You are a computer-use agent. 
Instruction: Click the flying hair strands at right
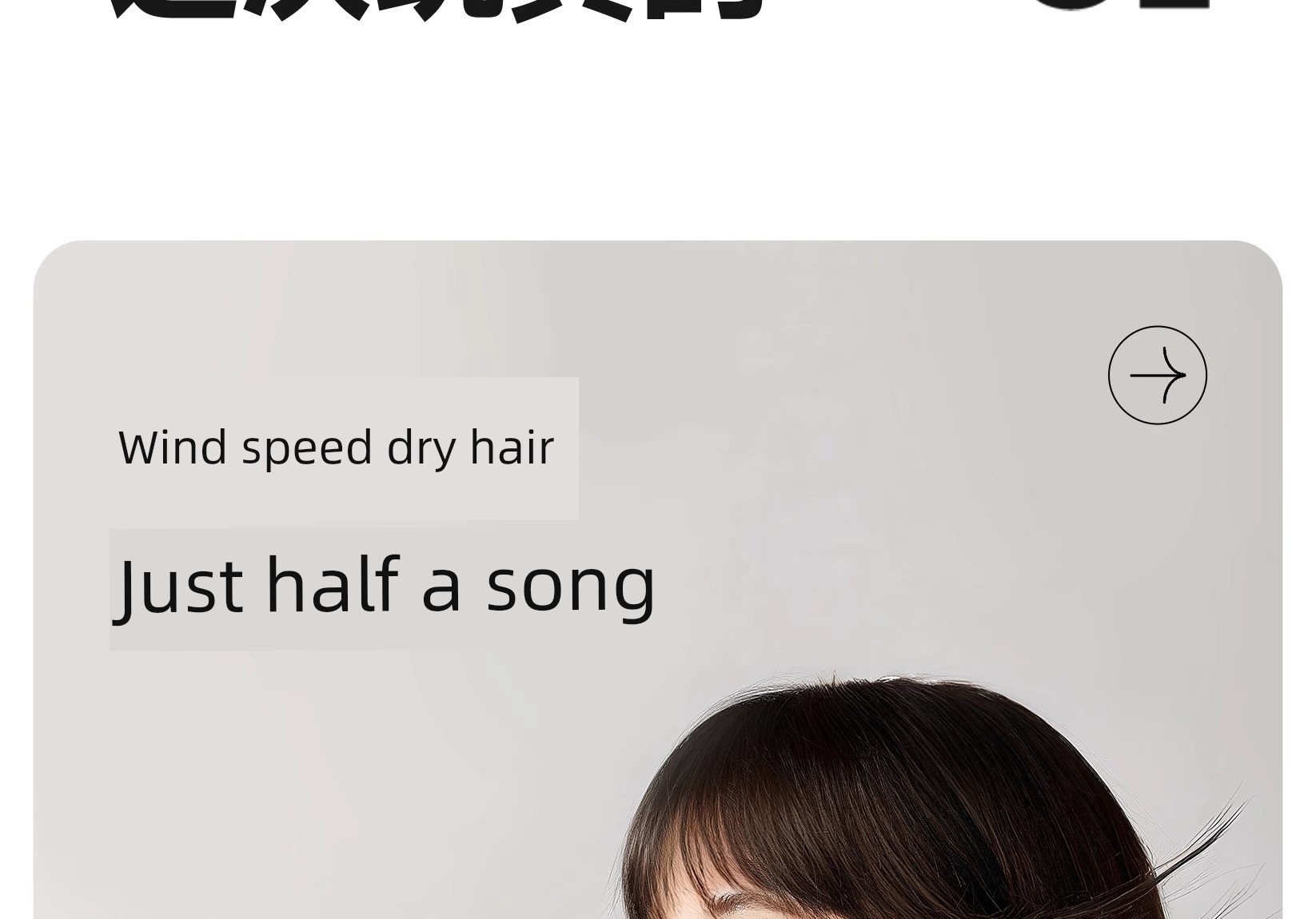click(x=1199, y=847)
